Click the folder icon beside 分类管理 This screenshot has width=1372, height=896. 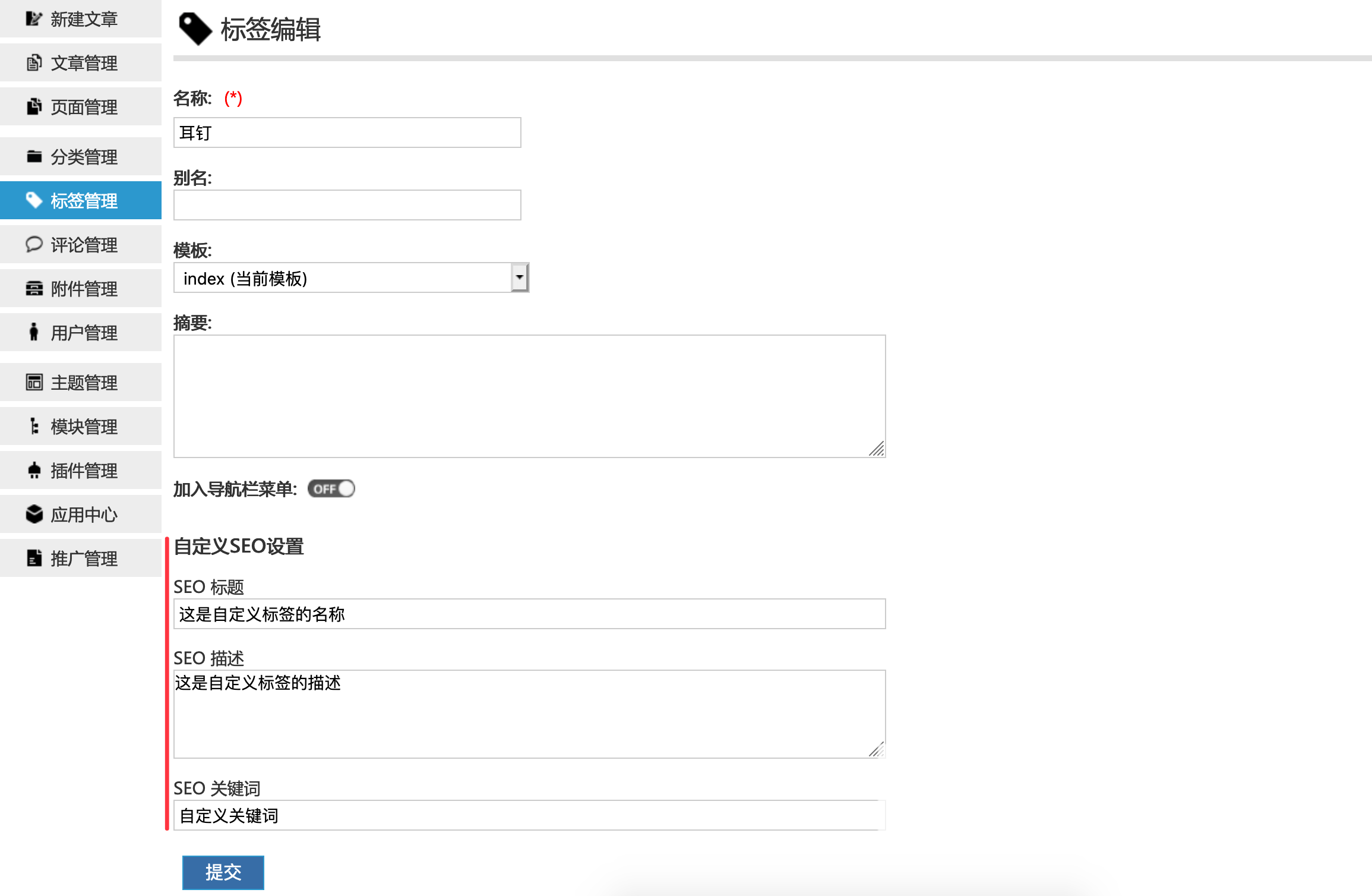pos(34,157)
